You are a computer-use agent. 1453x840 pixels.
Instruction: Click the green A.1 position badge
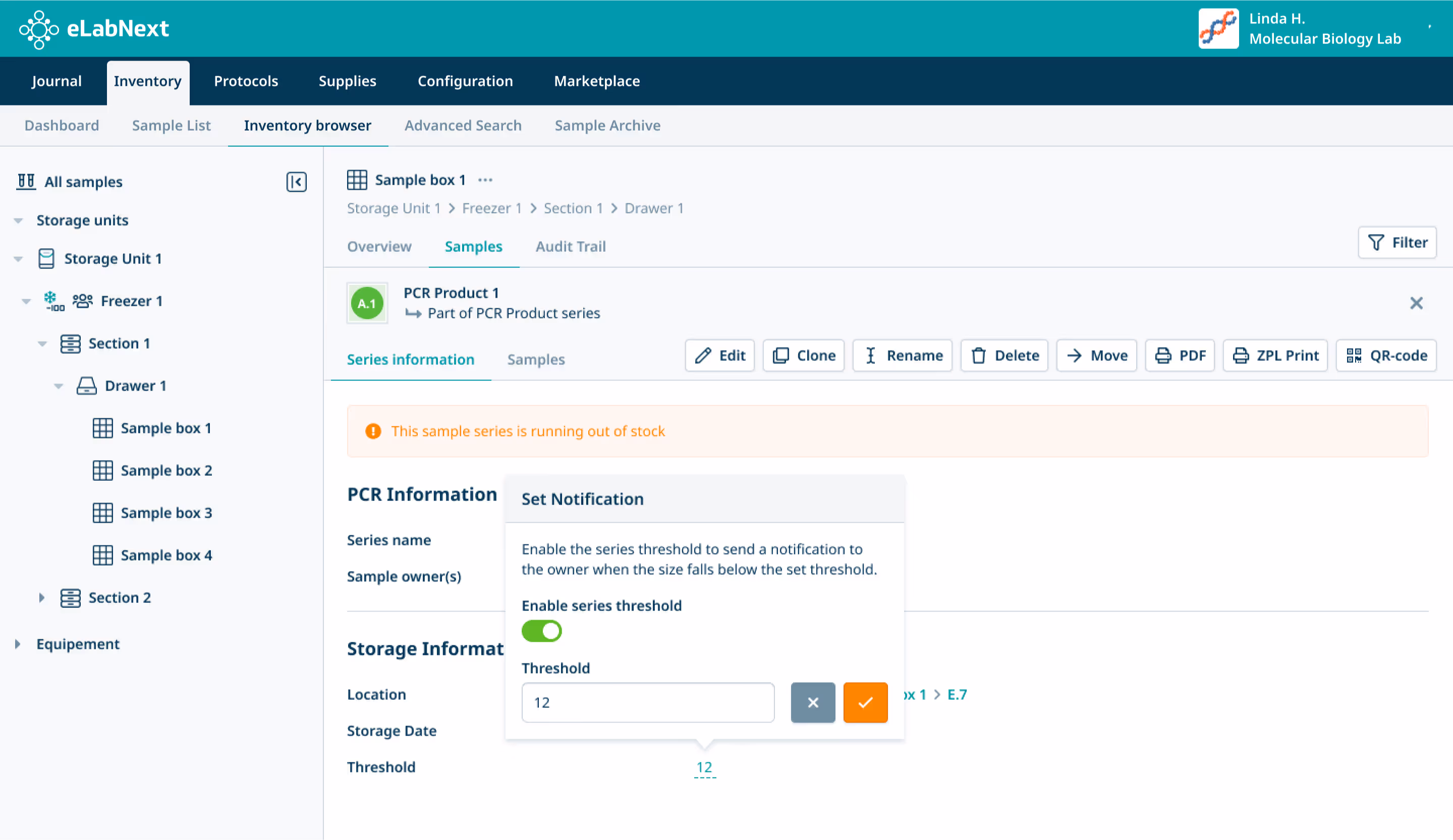tap(367, 303)
